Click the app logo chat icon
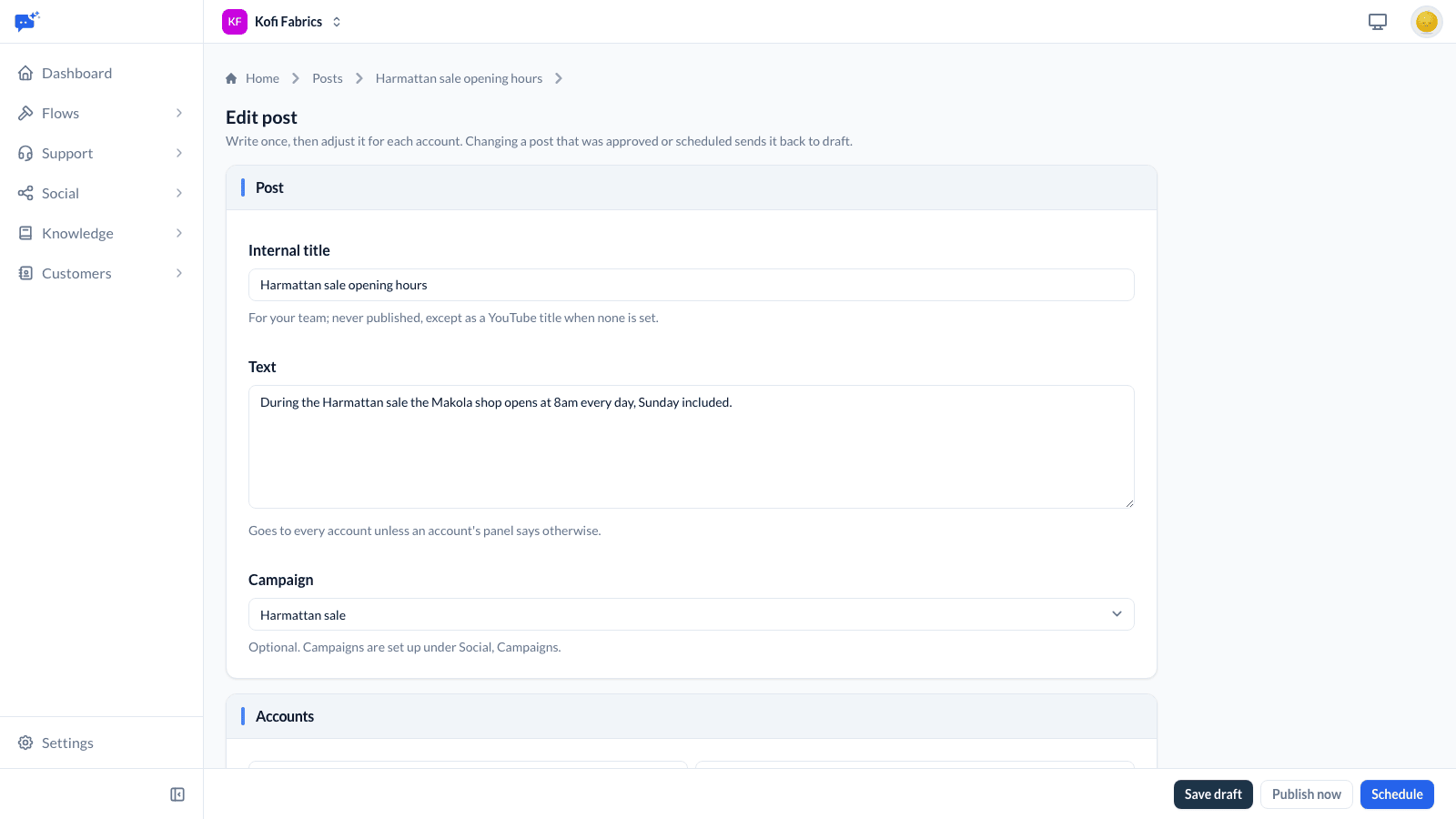This screenshot has height=819, width=1456. coord(27,21)
